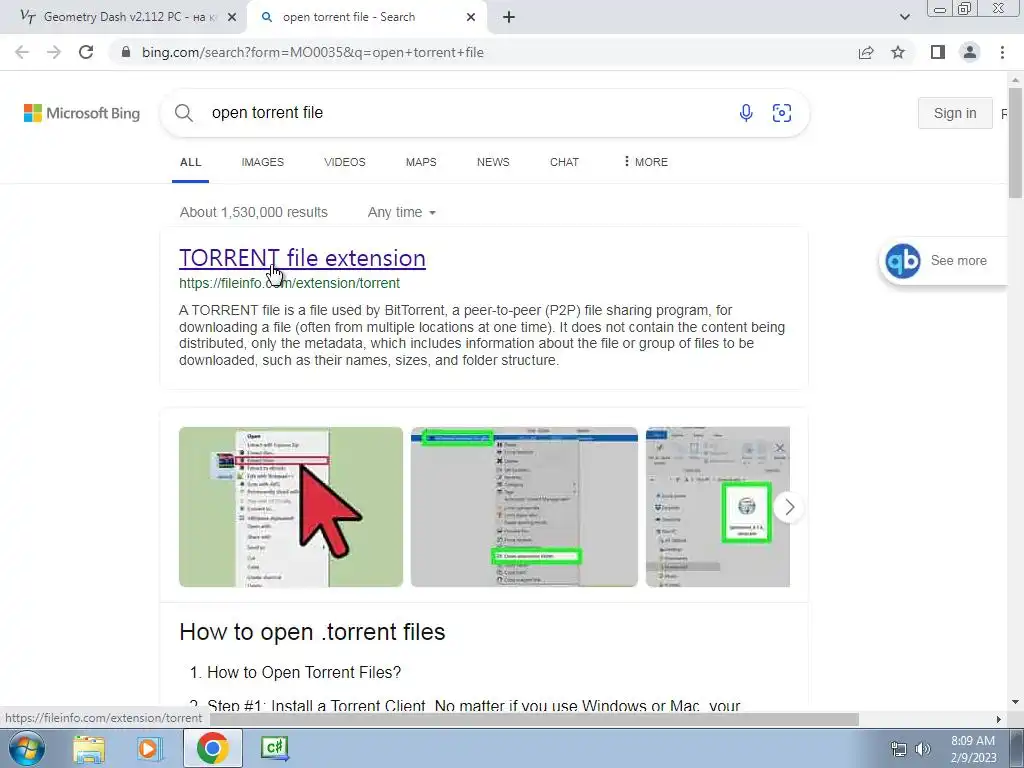Open the Chrome side panel
1024x768 pixels.
tap(938, 52)
